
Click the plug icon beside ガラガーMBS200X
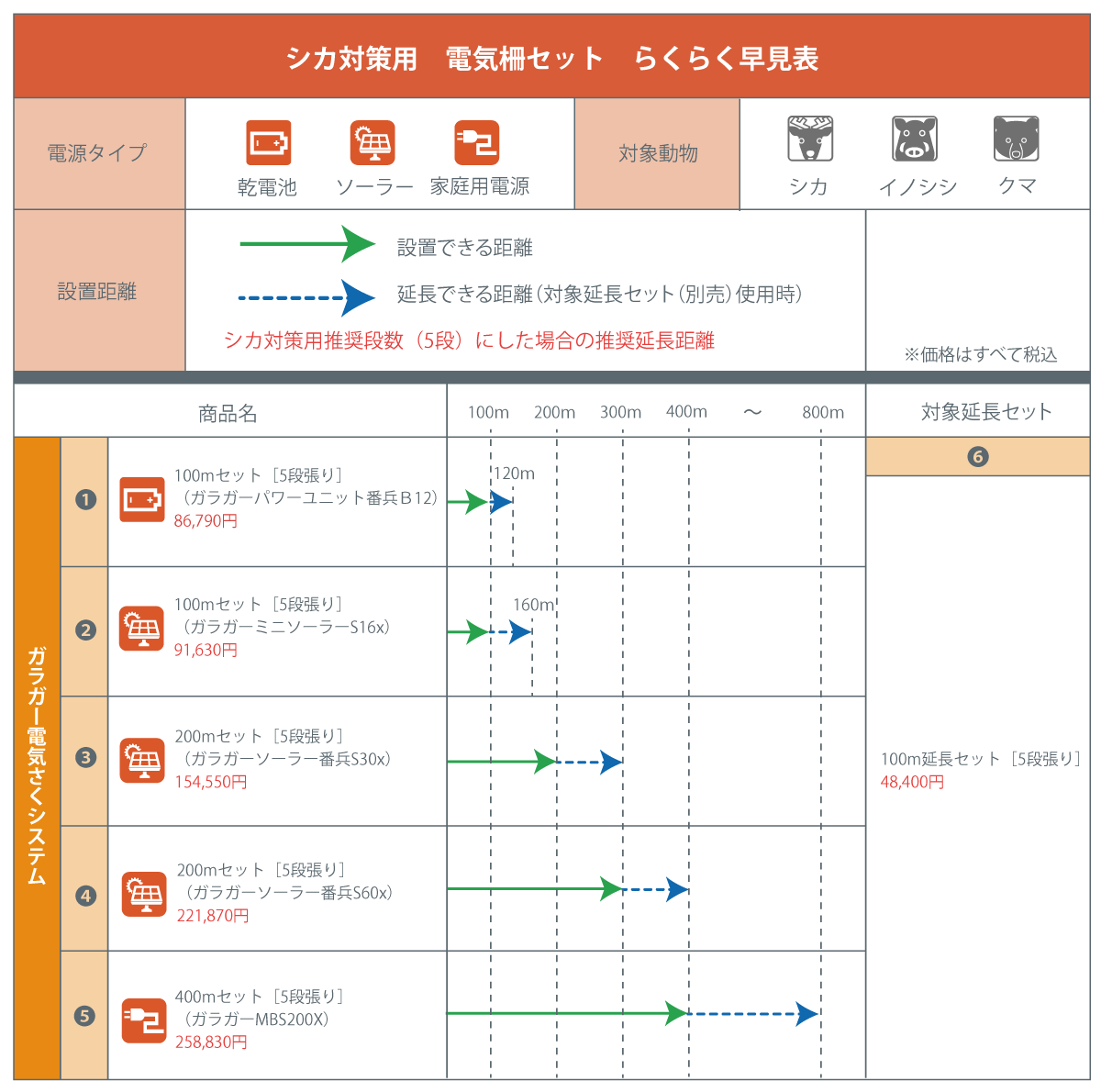pyautogui.click(x=144, y=1020)
